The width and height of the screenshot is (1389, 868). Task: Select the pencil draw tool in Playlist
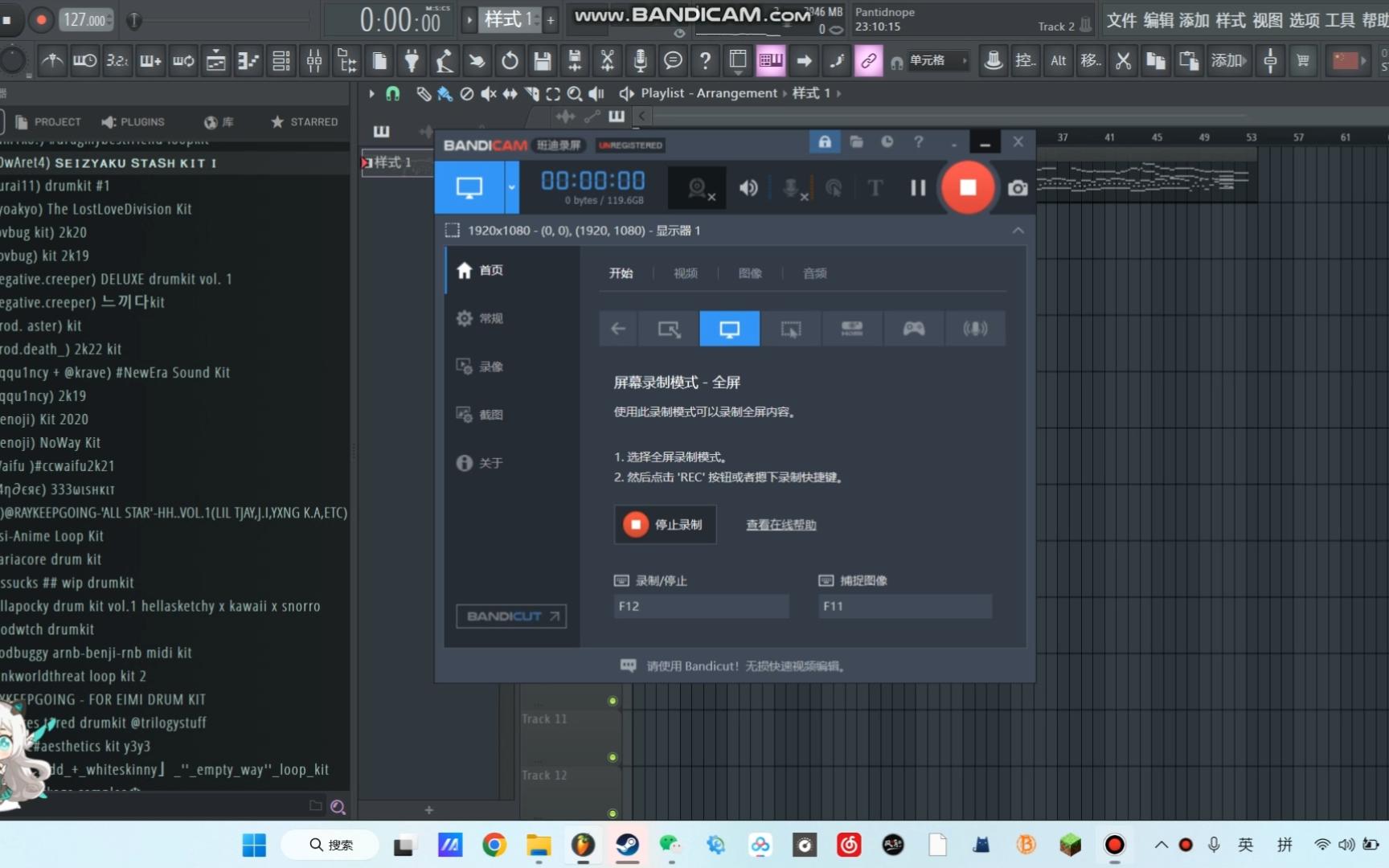[x=423, y=93]
